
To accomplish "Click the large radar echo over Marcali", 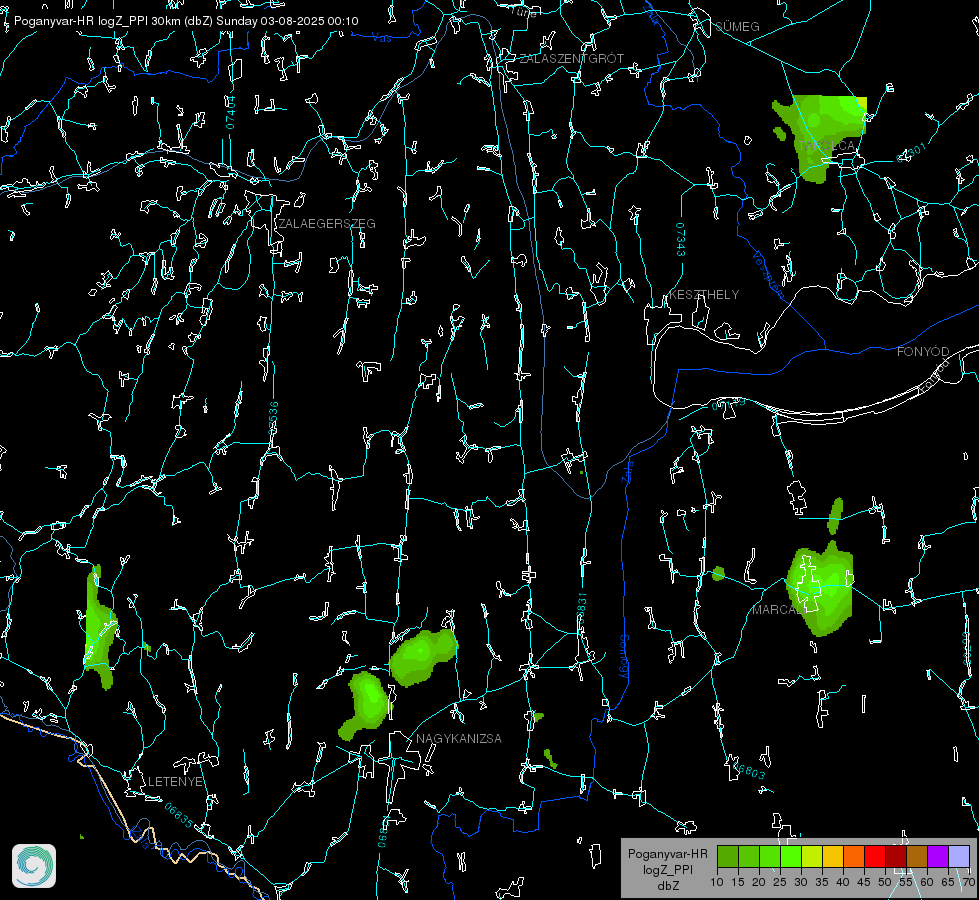I will click(820, 589).
